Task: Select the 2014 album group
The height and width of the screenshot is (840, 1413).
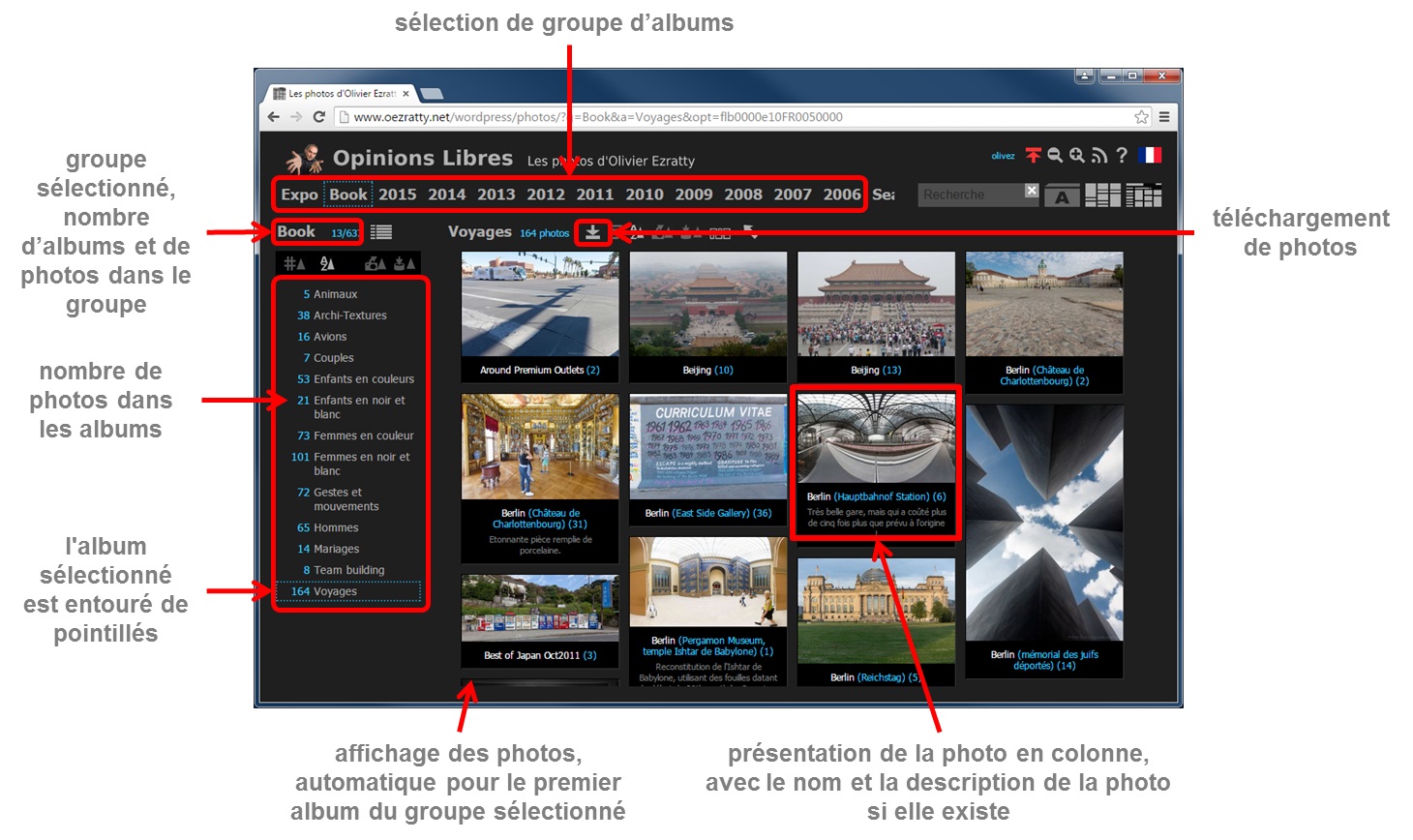Action: 447,195
